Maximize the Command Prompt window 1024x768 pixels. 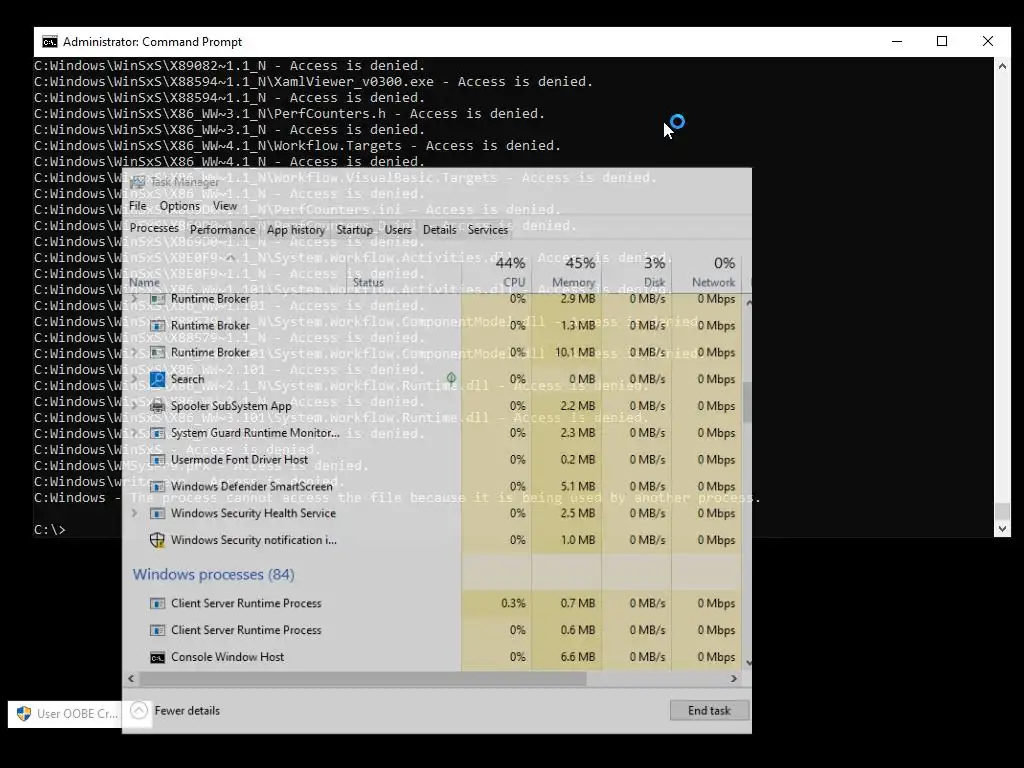tap(942, 41)
